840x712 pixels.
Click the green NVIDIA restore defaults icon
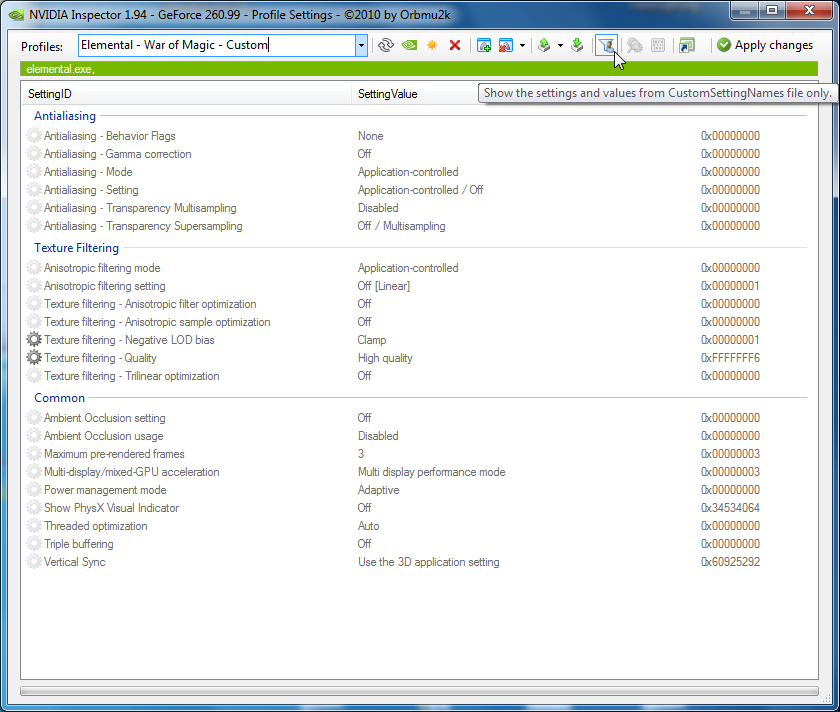(409, 45)
